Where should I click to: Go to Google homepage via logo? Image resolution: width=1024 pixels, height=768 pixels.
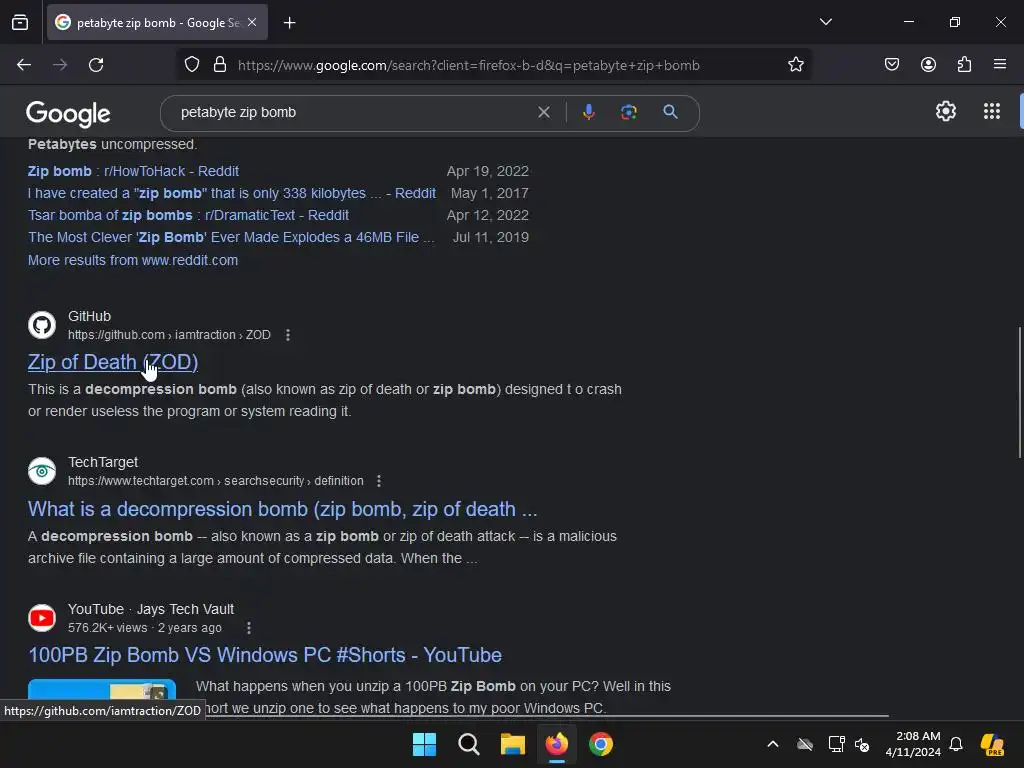[68, 114]
